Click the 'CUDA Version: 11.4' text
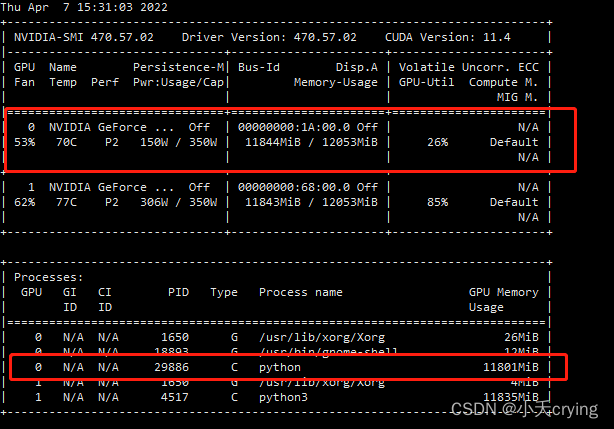614x429 pixels. pyautogui.click(x=448, y=37)
